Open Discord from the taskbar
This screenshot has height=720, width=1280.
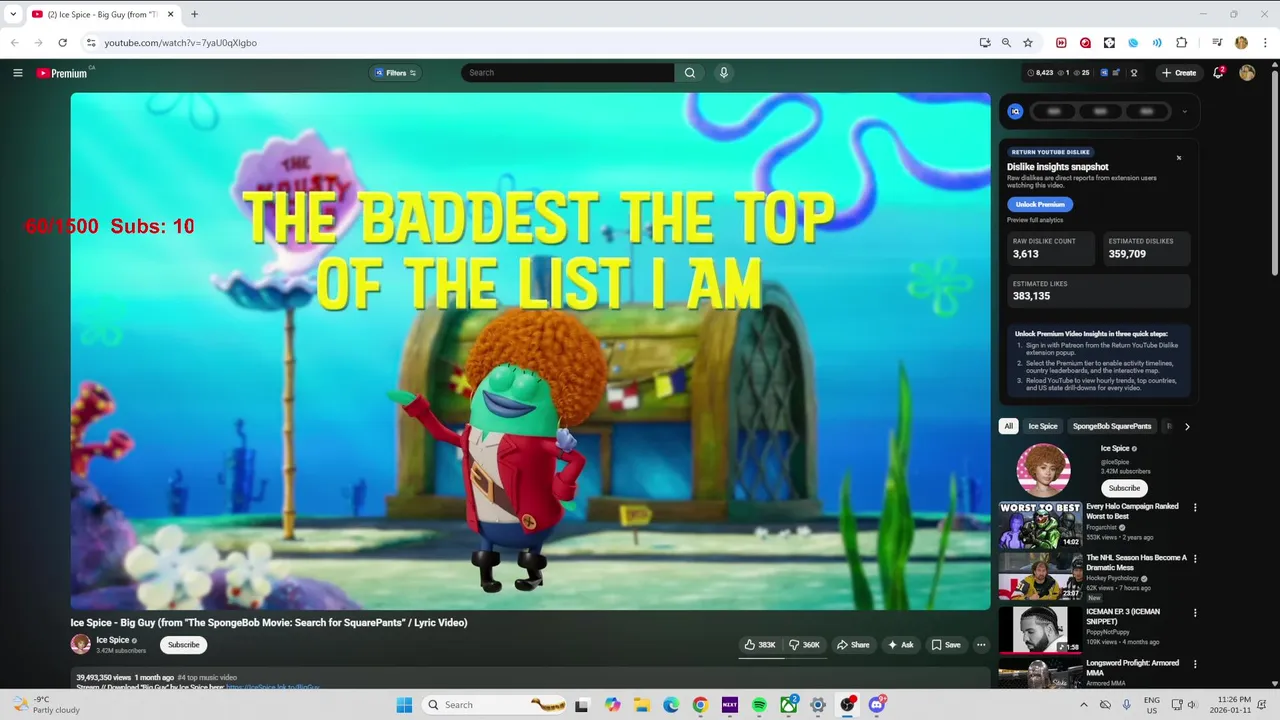[877, 705]
